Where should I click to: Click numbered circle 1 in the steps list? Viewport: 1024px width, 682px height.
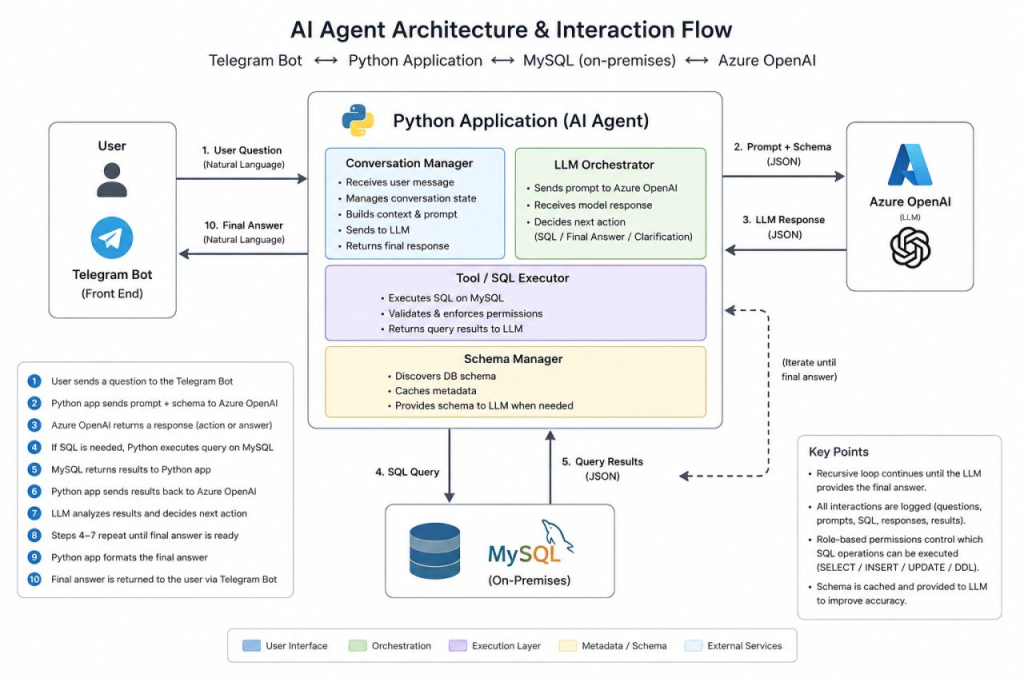(x=34, y=381)
